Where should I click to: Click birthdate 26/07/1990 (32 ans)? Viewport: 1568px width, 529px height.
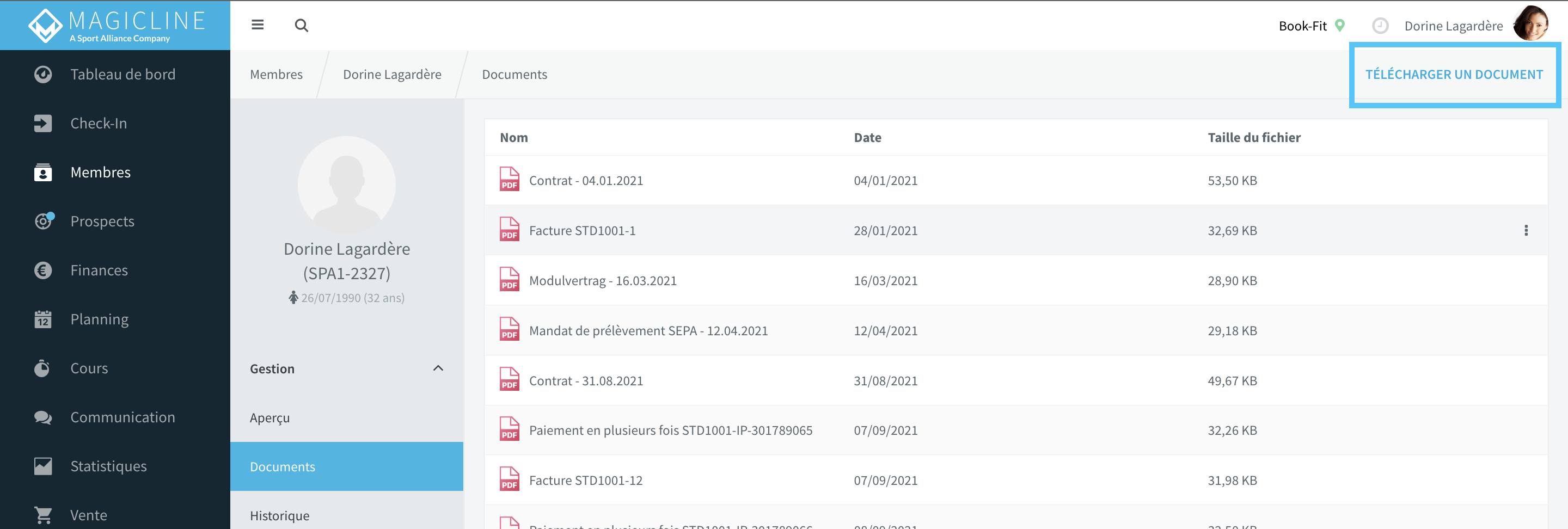coord(352,298)
